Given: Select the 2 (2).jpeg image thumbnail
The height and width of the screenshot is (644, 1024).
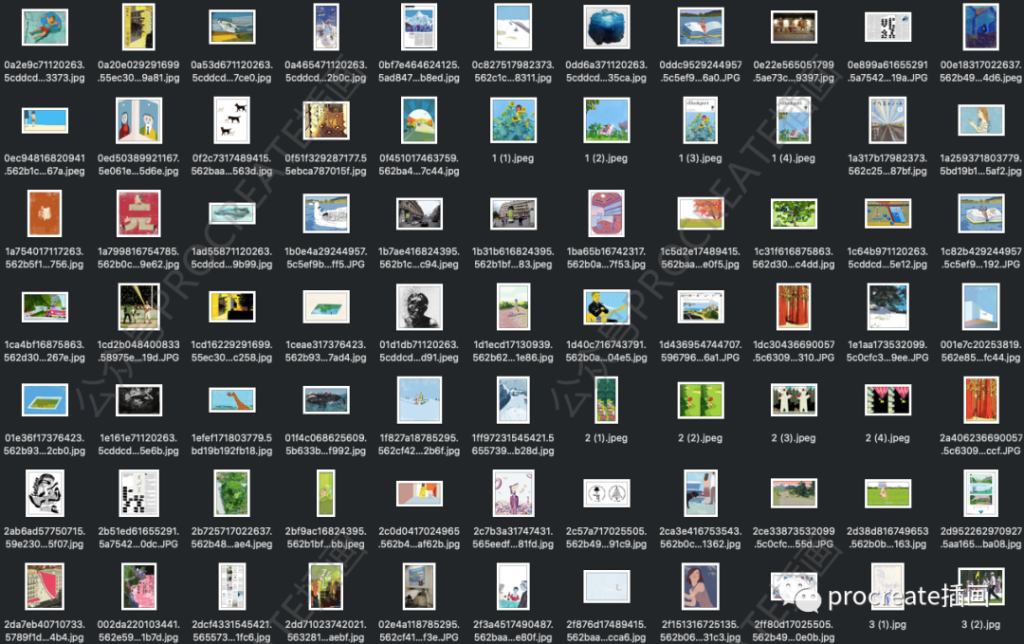Looking at the screenshot, I should (700, 401).
